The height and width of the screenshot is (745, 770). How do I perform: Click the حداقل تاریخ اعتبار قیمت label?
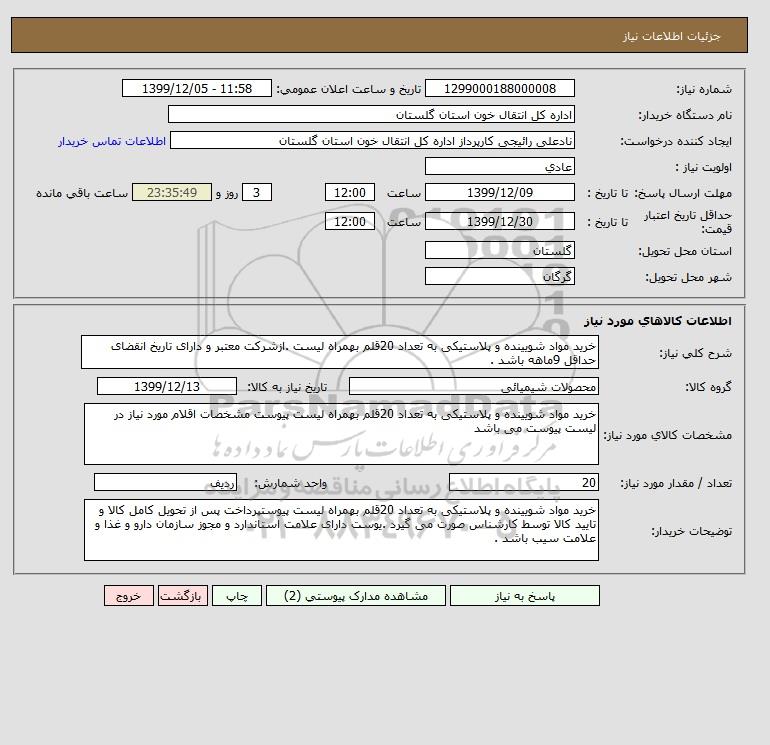click(x=688, y=222)
